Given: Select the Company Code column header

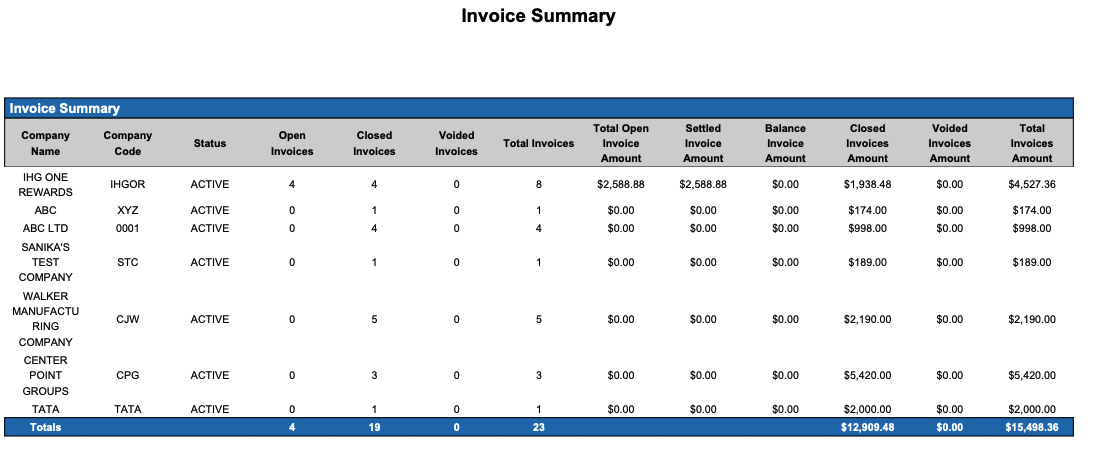Looking at the screenshot, I should click(x=128, y=143).
